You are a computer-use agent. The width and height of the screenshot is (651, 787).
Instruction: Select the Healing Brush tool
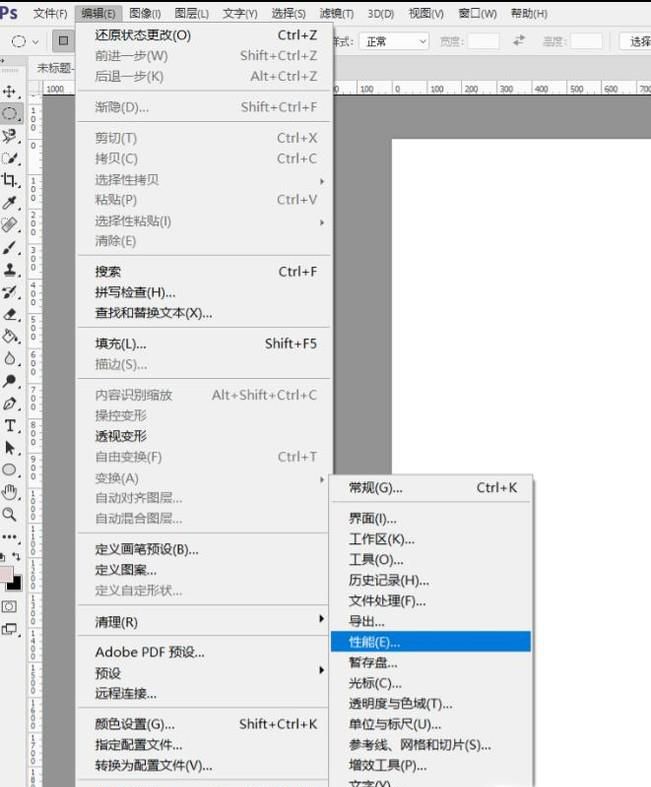coord(10,225)
